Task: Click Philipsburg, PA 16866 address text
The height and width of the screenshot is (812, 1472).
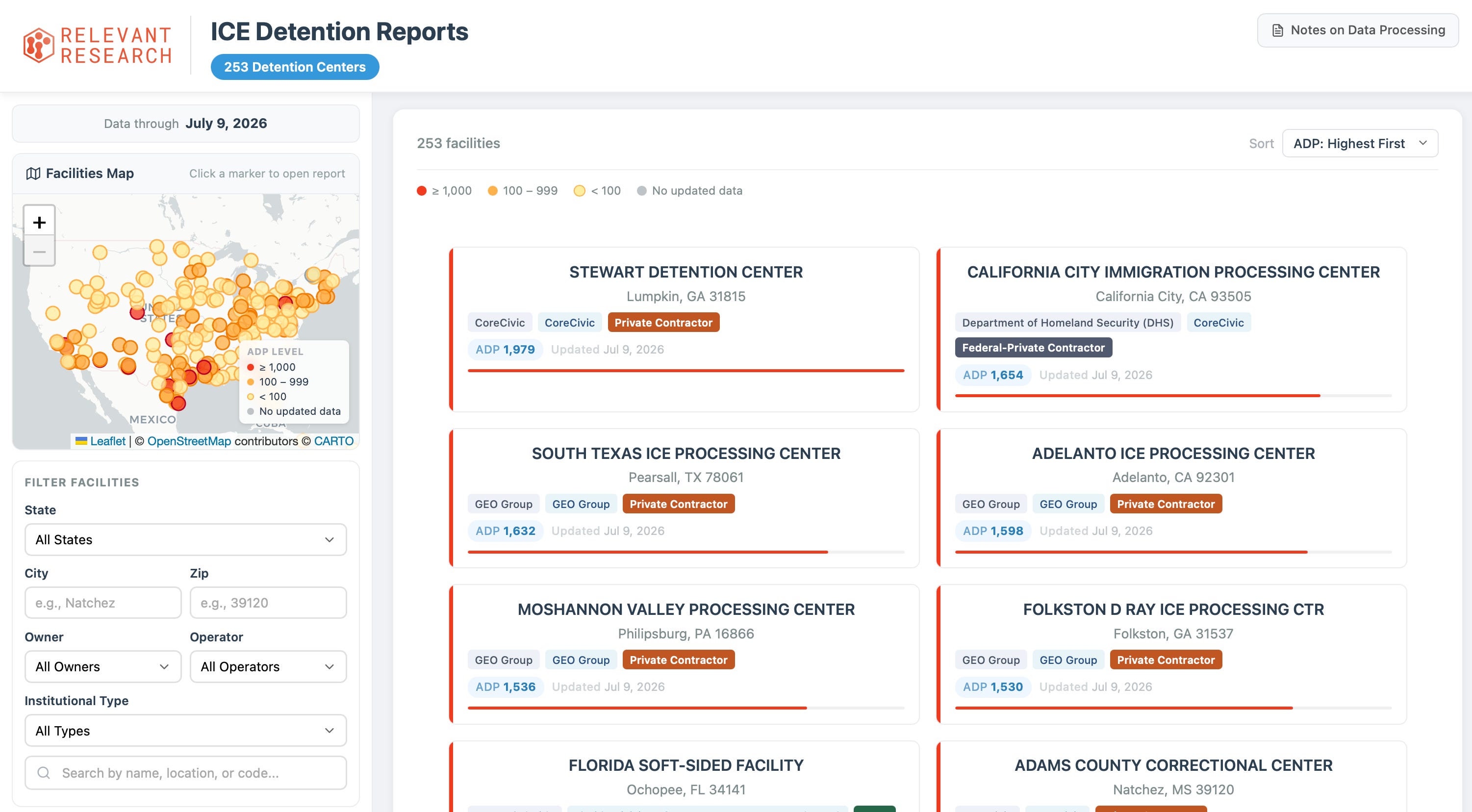Action: 685,633
